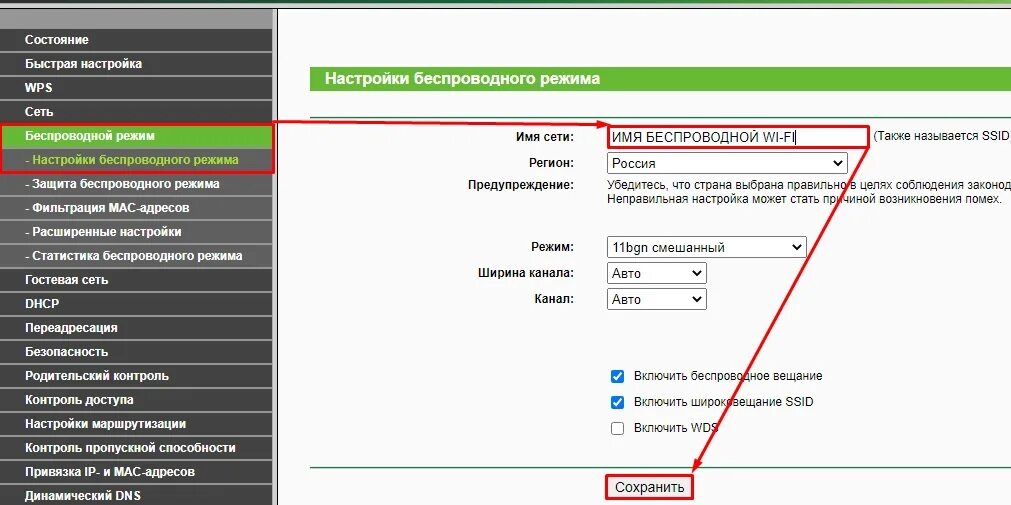Expand the Канал dropdown
1011x505 pixels.
[x=657, y=299]
